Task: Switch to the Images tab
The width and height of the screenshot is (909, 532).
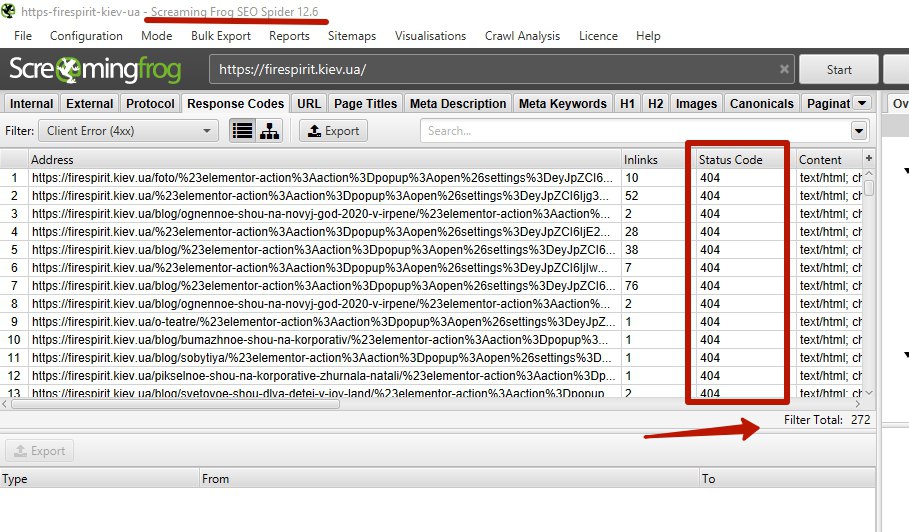Action: 696,104
